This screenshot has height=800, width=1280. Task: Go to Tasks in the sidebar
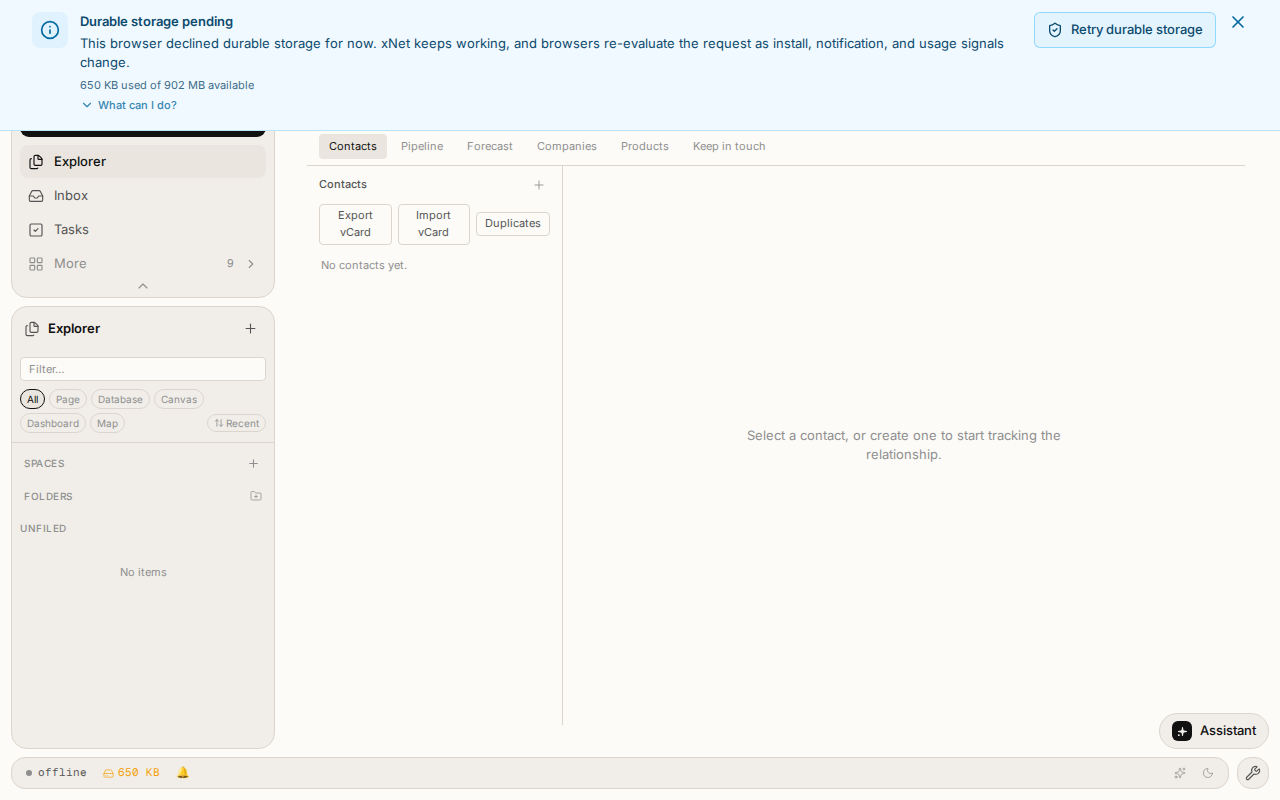(143, 230)
